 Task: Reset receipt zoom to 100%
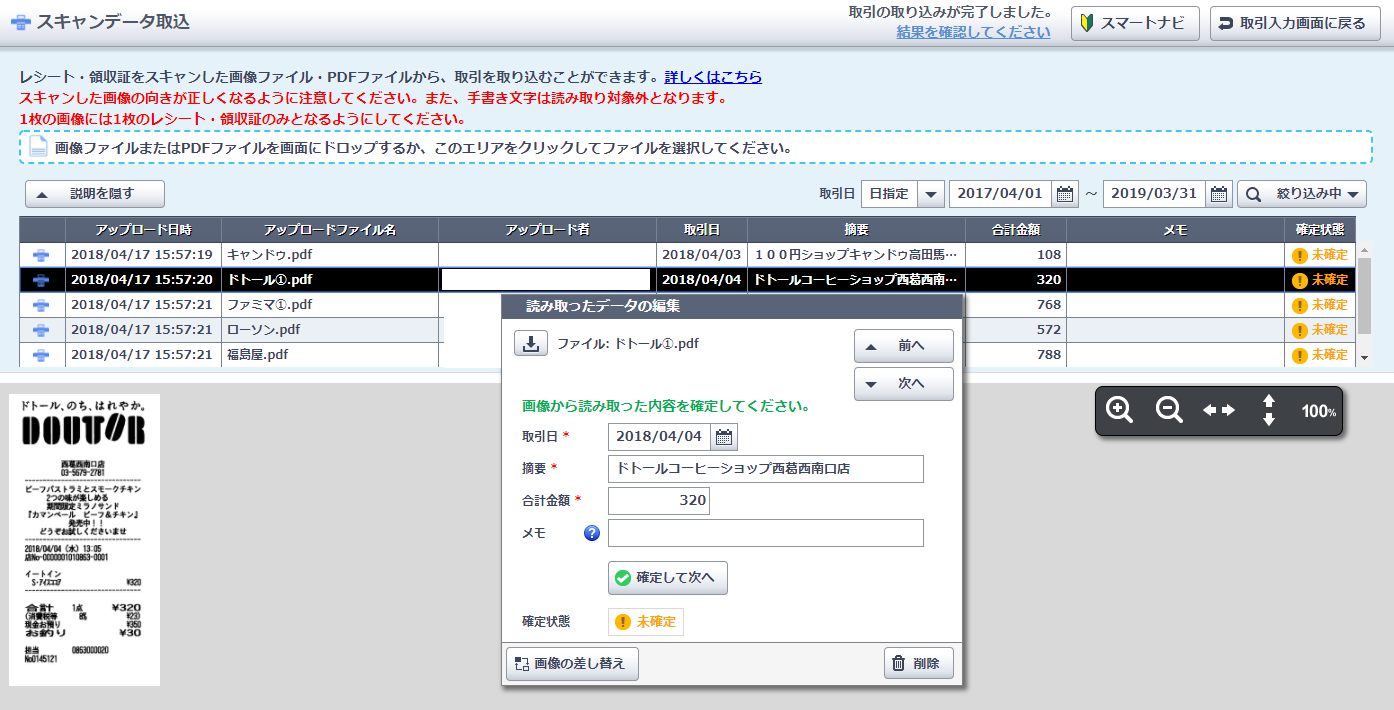pos(1319,411)
